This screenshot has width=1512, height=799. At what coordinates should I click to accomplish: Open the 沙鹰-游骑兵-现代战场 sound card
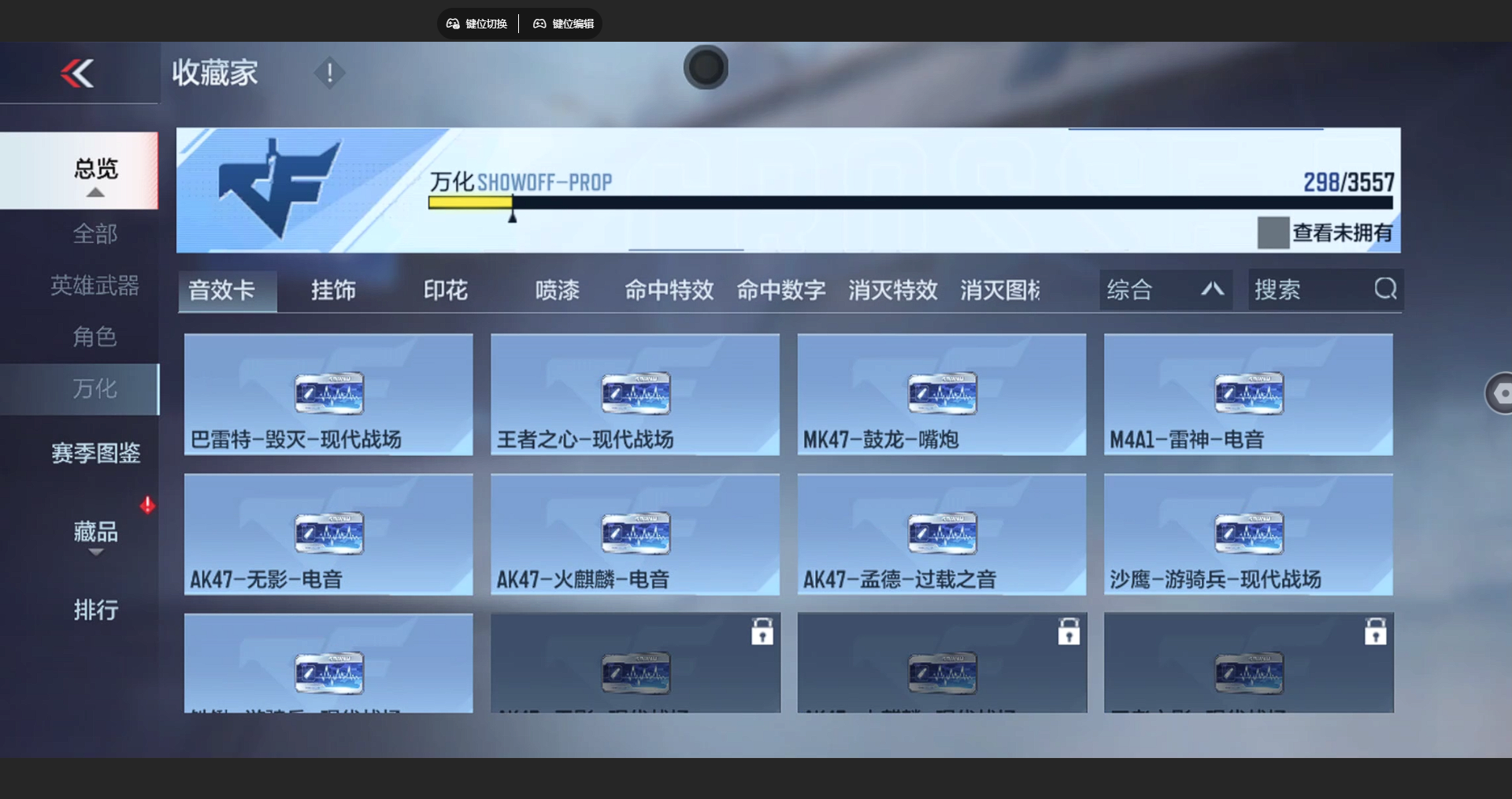tap(1248, 534)
